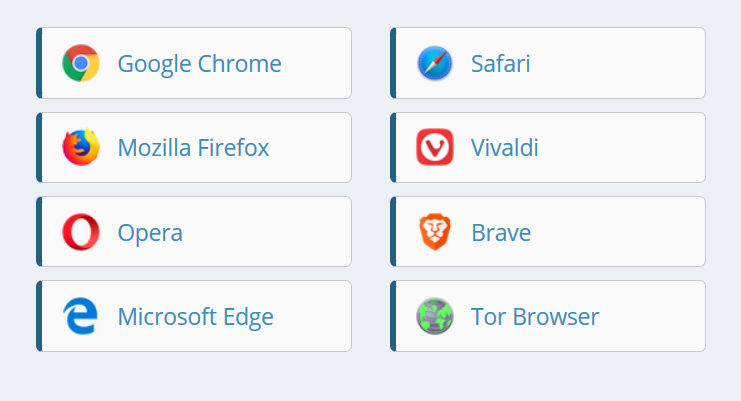741x401 pixels.
Task: Click the red Opera logo icon
Action: tap(80, 233)
